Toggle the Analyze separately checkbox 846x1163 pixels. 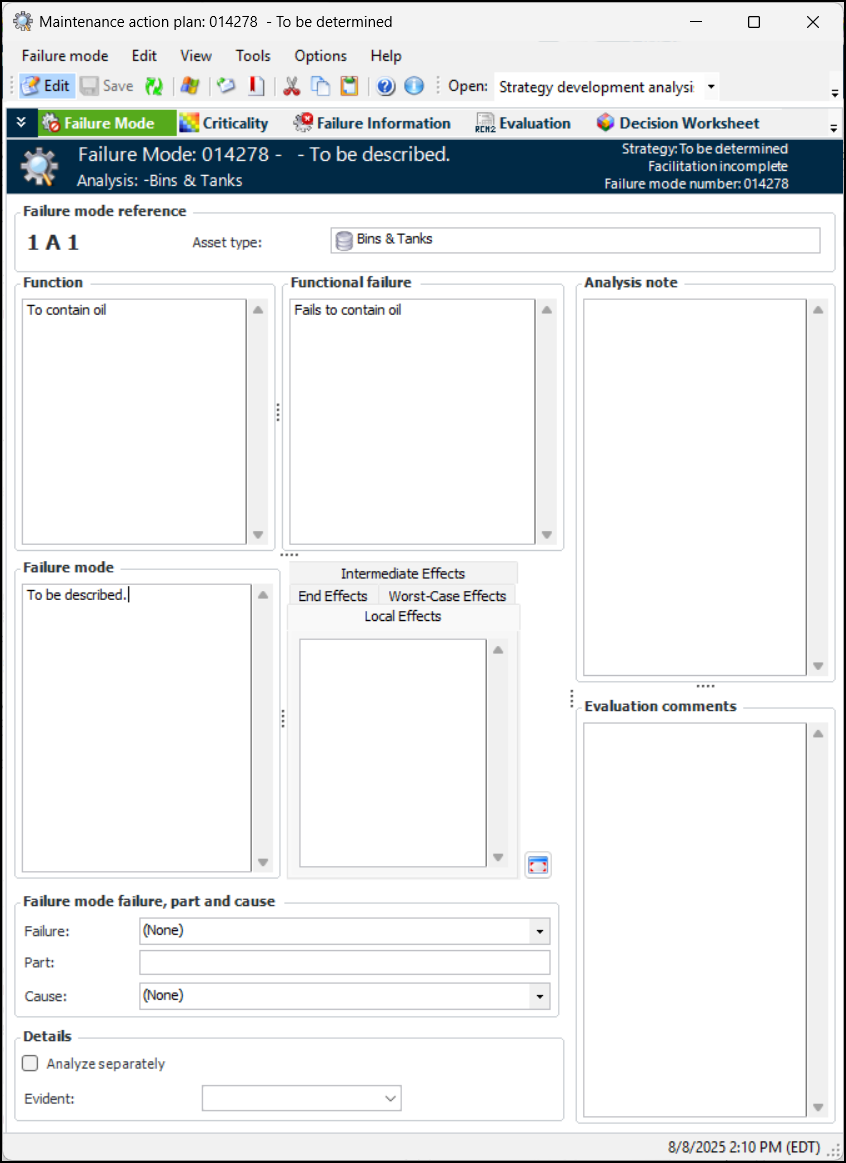click(30, 1064)
